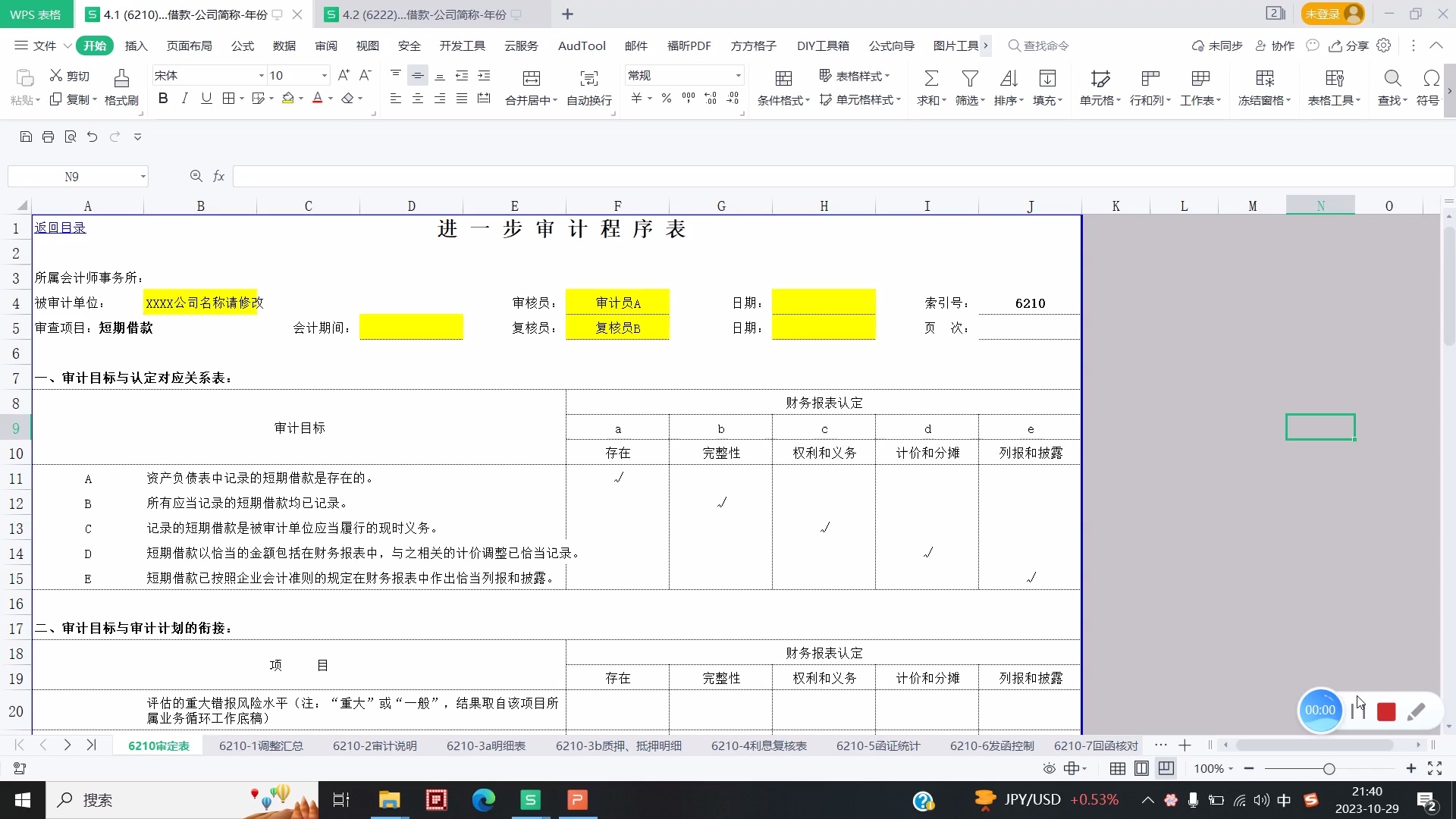Open the font size dropdown
Image resolution: width=1456 pixels, height=819 pixels.
[x=325, y=76]
